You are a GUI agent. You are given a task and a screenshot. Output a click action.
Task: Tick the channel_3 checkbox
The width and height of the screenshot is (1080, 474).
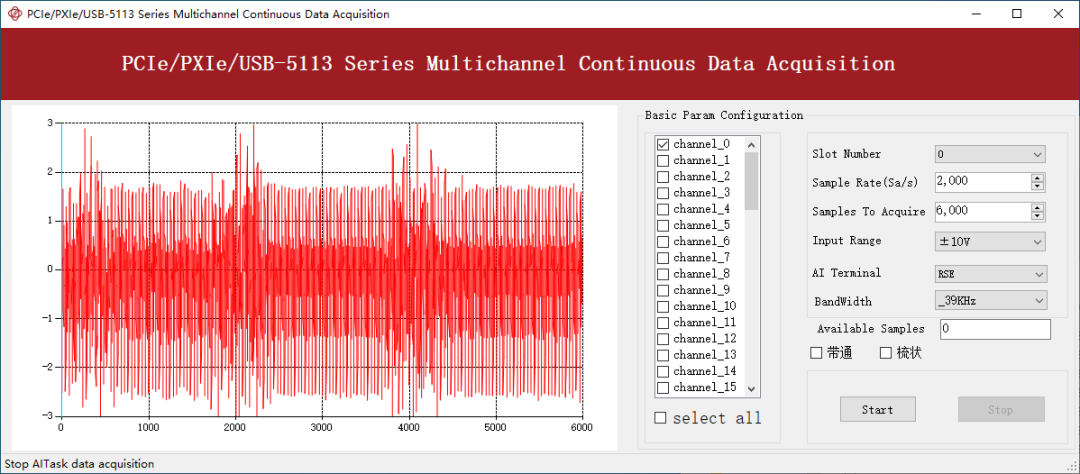[663, 193]
